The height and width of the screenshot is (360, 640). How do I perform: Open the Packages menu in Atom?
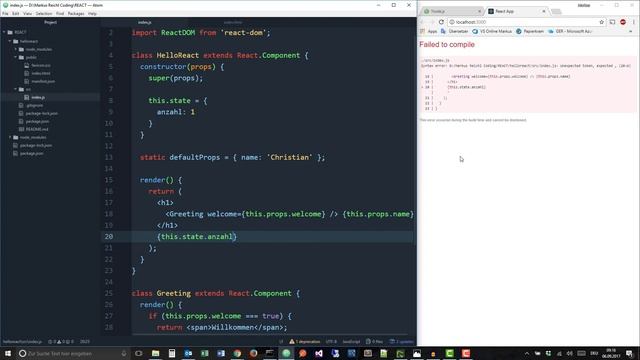[76, 13]
